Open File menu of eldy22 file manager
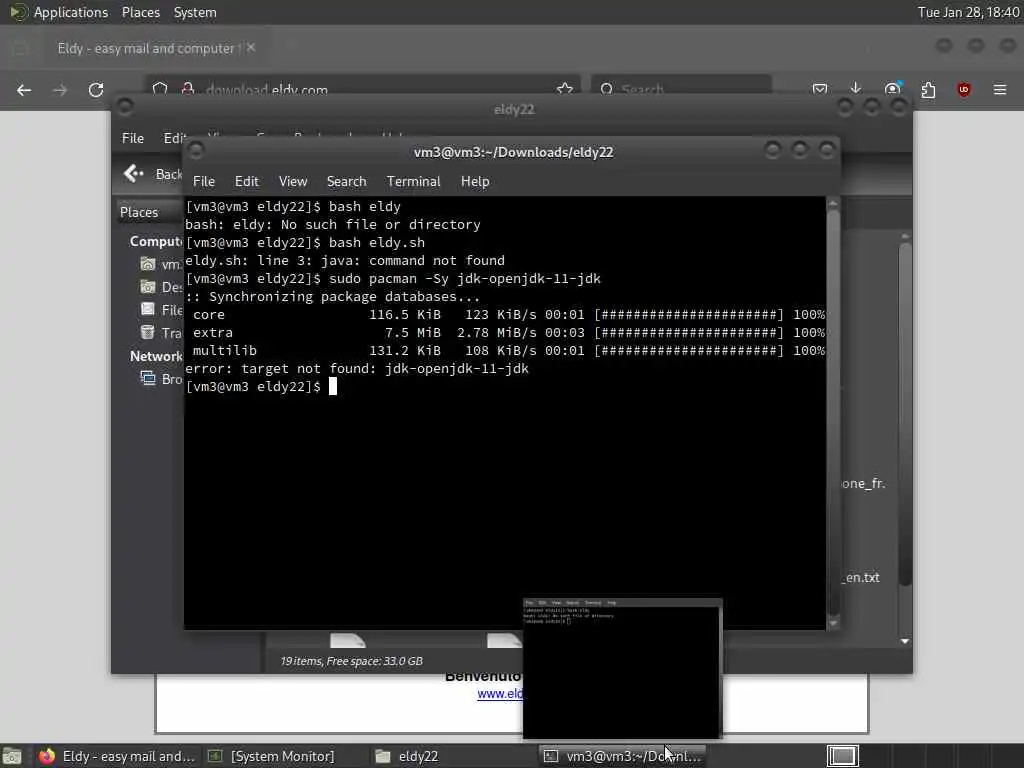 133,138
